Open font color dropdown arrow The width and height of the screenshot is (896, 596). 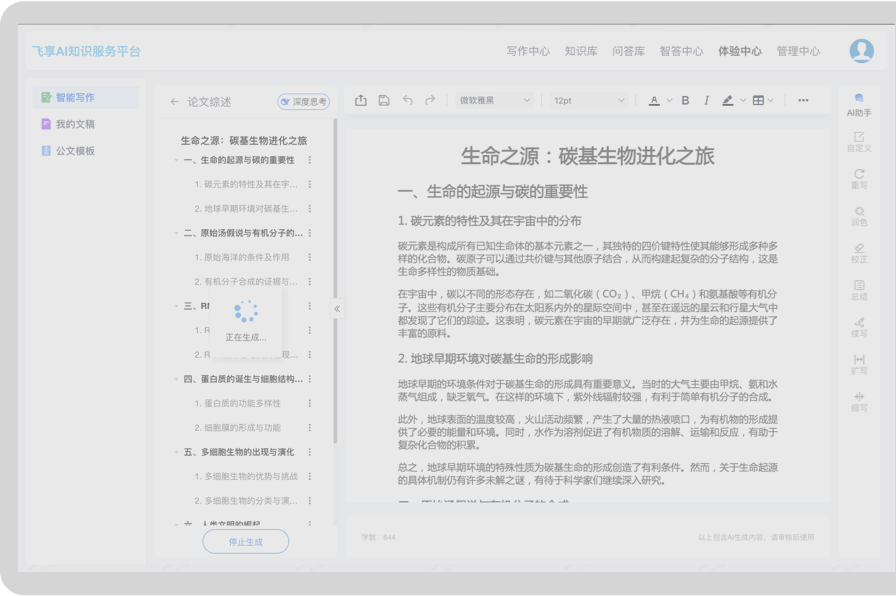(x=669, y=101)
